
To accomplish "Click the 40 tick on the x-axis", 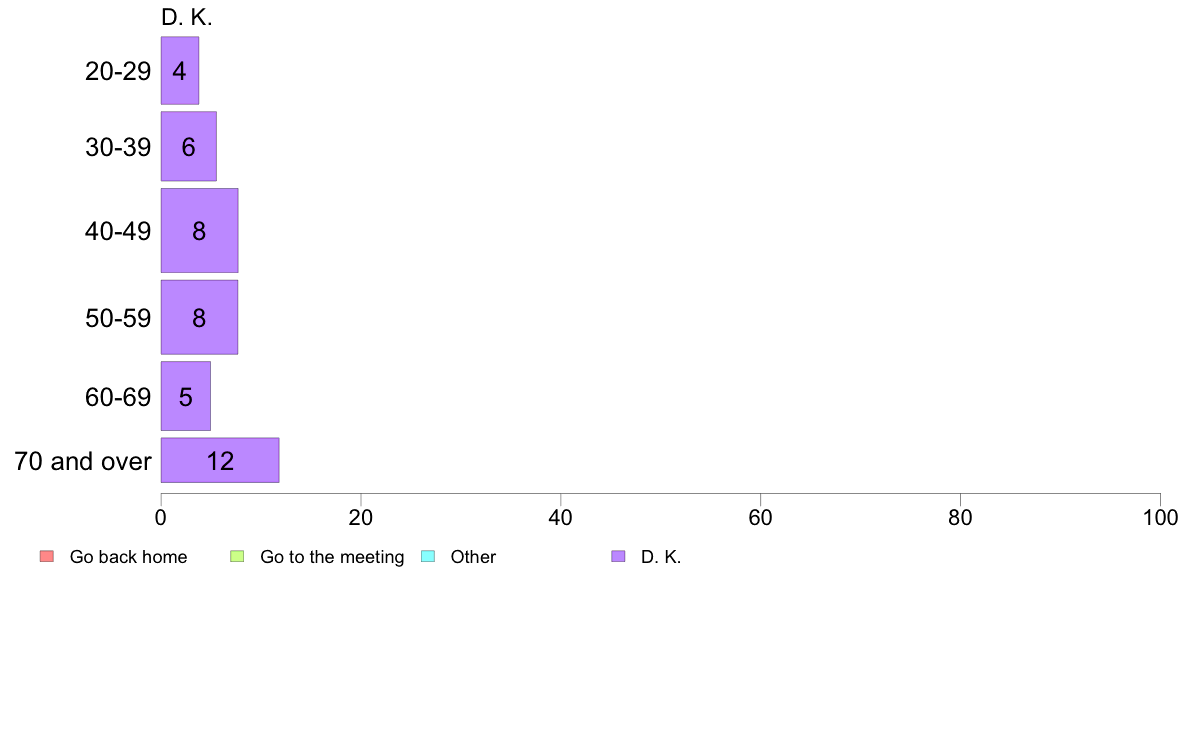I will coord(560,518).
